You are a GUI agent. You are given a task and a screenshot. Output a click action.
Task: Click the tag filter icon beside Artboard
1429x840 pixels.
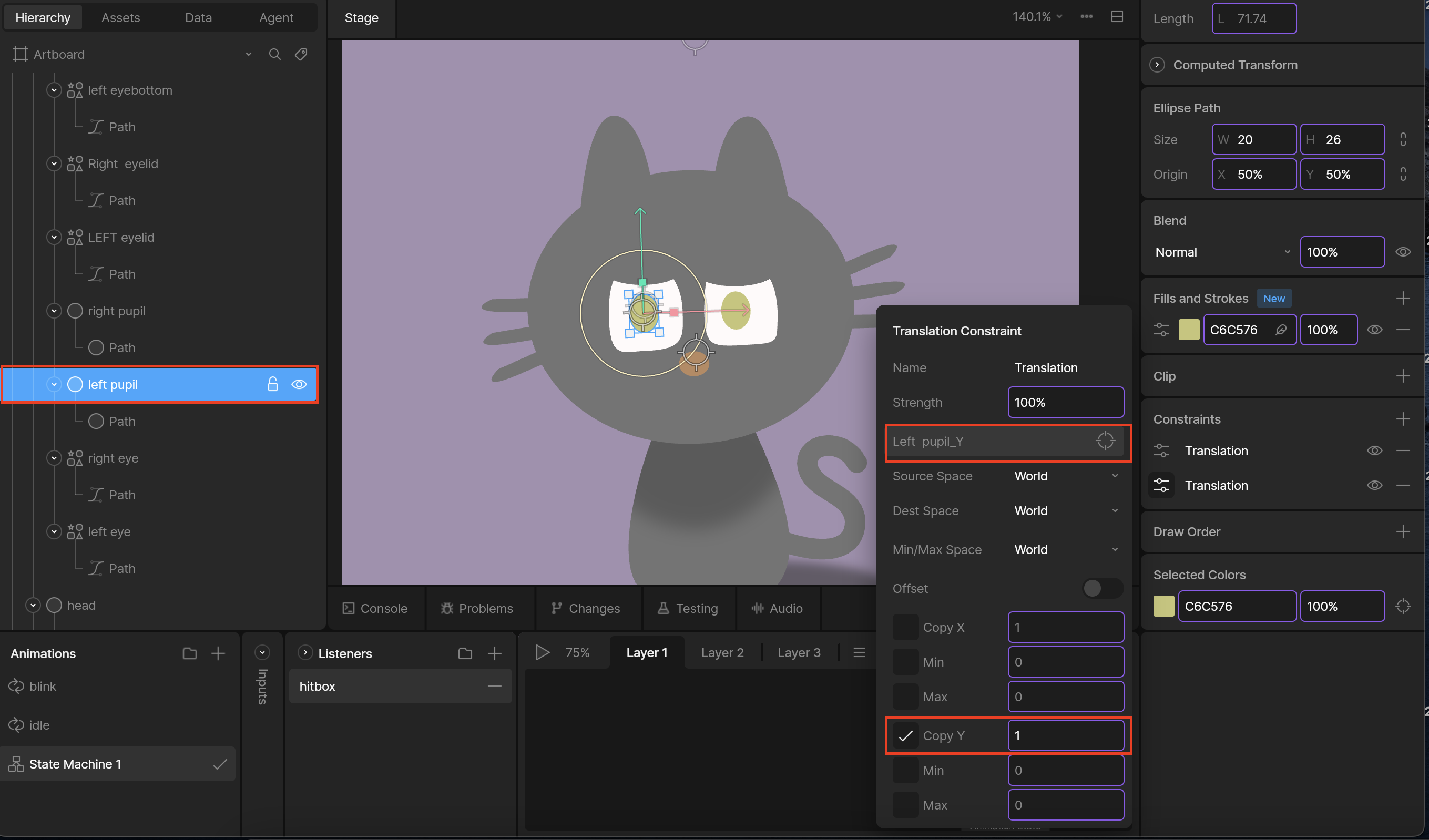pos(301,55)
